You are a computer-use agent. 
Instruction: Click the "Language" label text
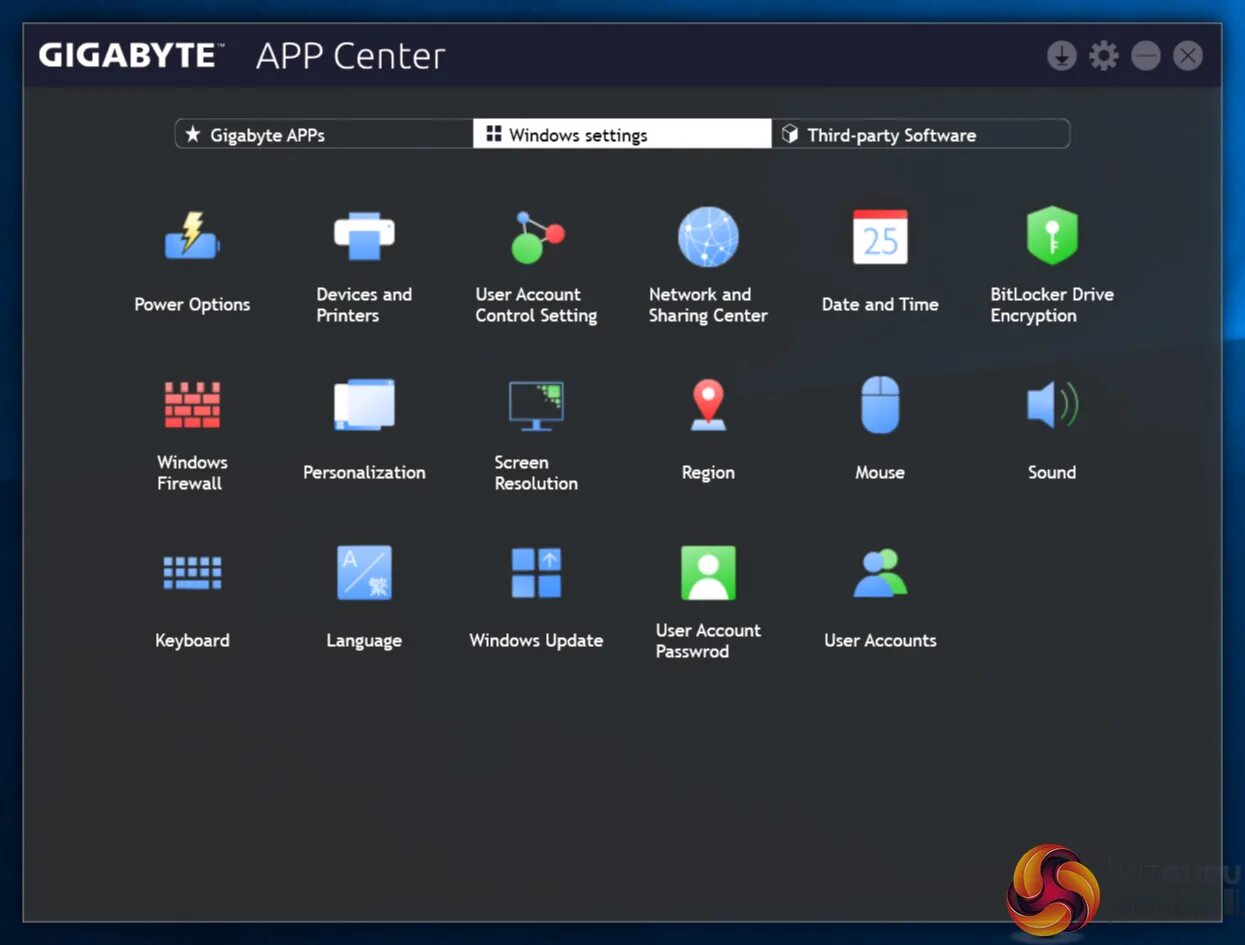click(364, 641)
